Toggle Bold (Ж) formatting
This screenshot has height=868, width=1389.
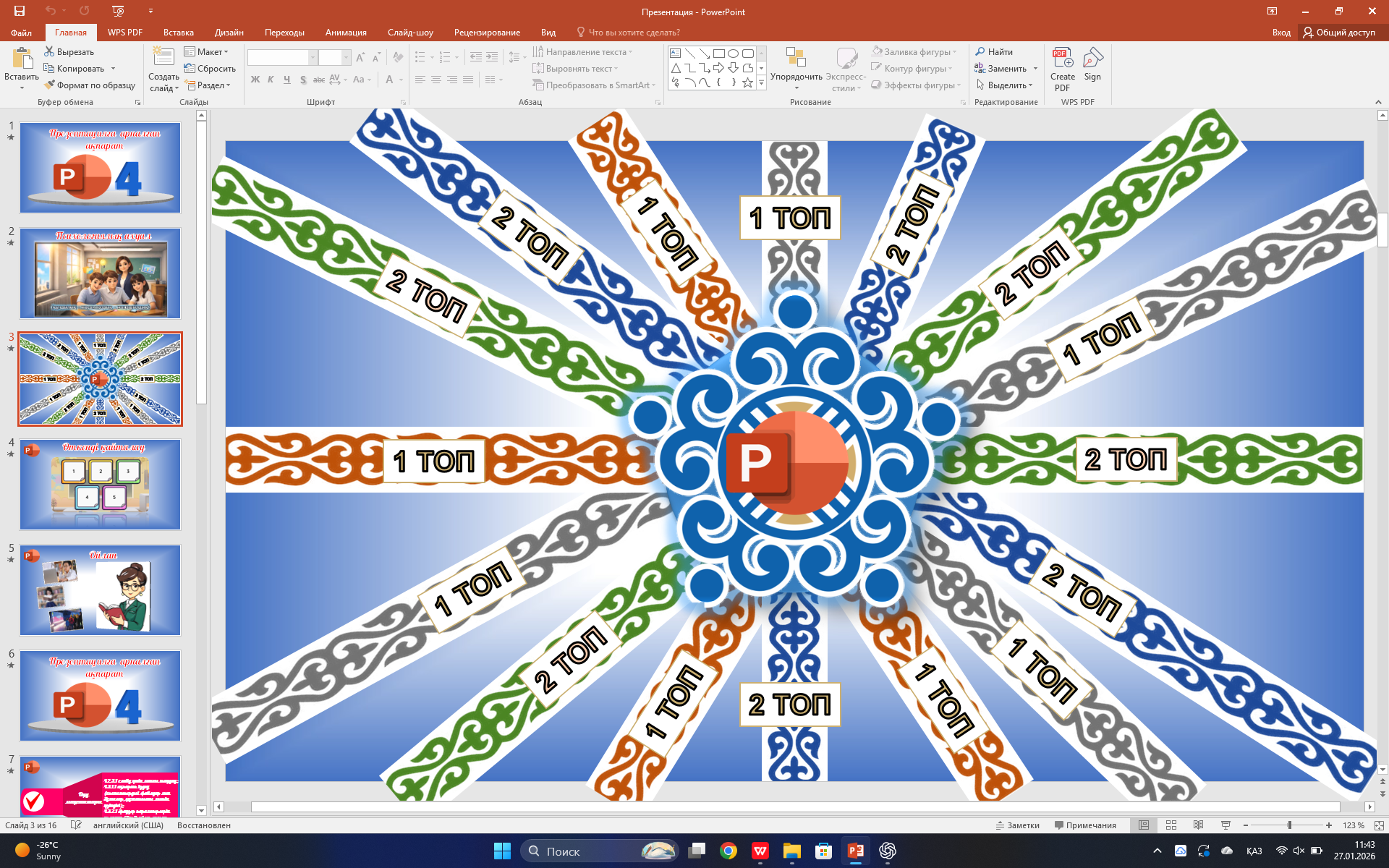tap(255, 80)
